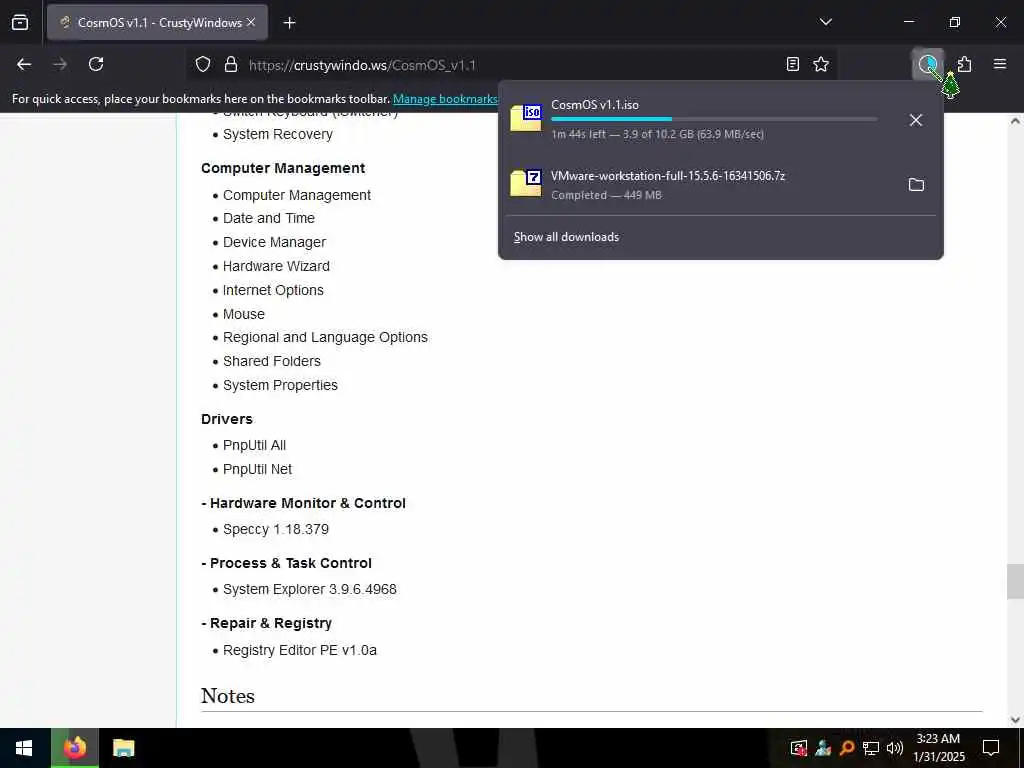Screen dimensions: 1024x768
Task: Click the Notes section heading
Action: [228, 696]
